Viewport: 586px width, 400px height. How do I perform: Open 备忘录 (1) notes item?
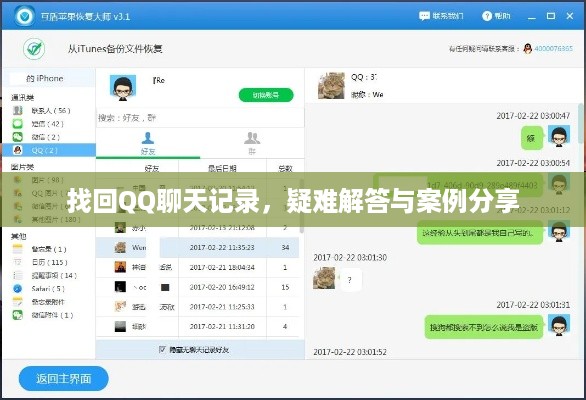(x=49, y=249)
